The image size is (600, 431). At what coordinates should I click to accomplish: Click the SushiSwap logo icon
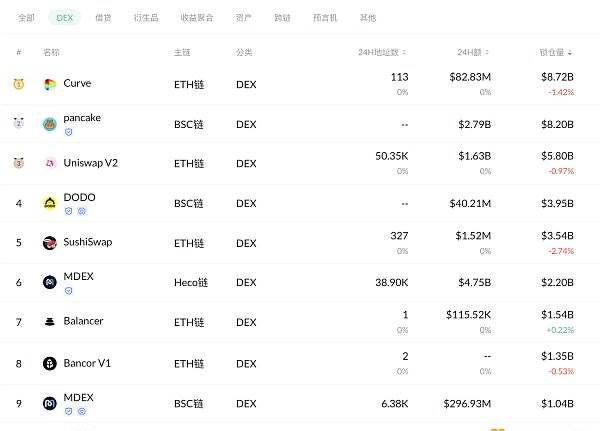[x=50, y=243]
